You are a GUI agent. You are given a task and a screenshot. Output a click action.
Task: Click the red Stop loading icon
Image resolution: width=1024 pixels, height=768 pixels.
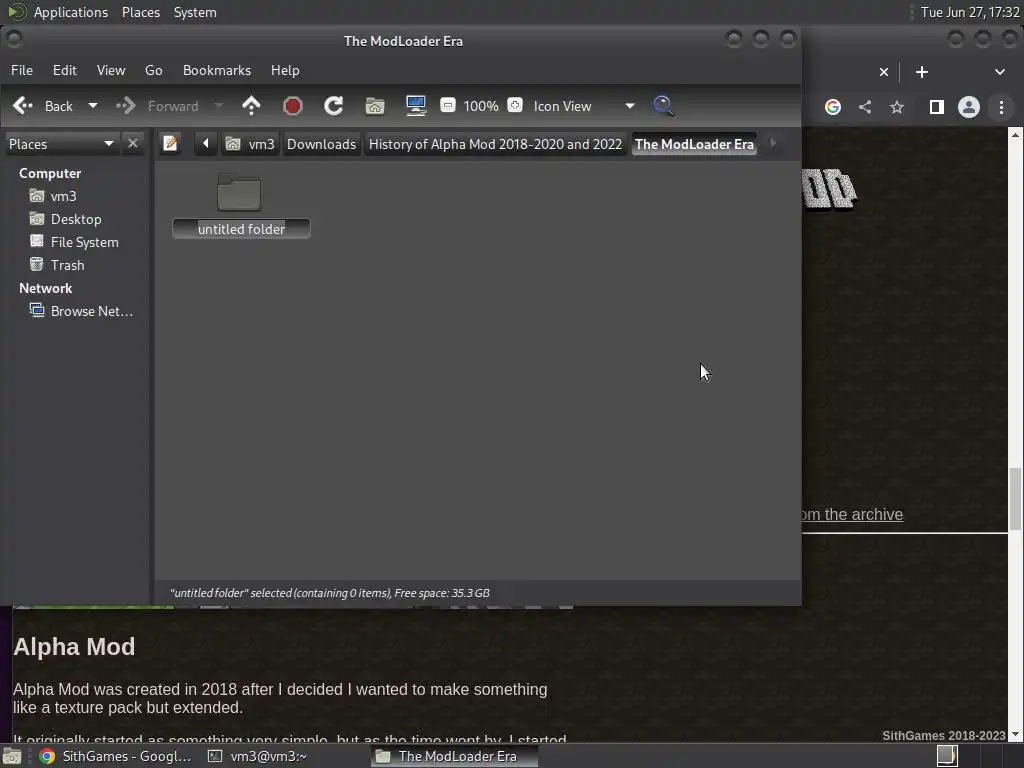pos(293,106)
